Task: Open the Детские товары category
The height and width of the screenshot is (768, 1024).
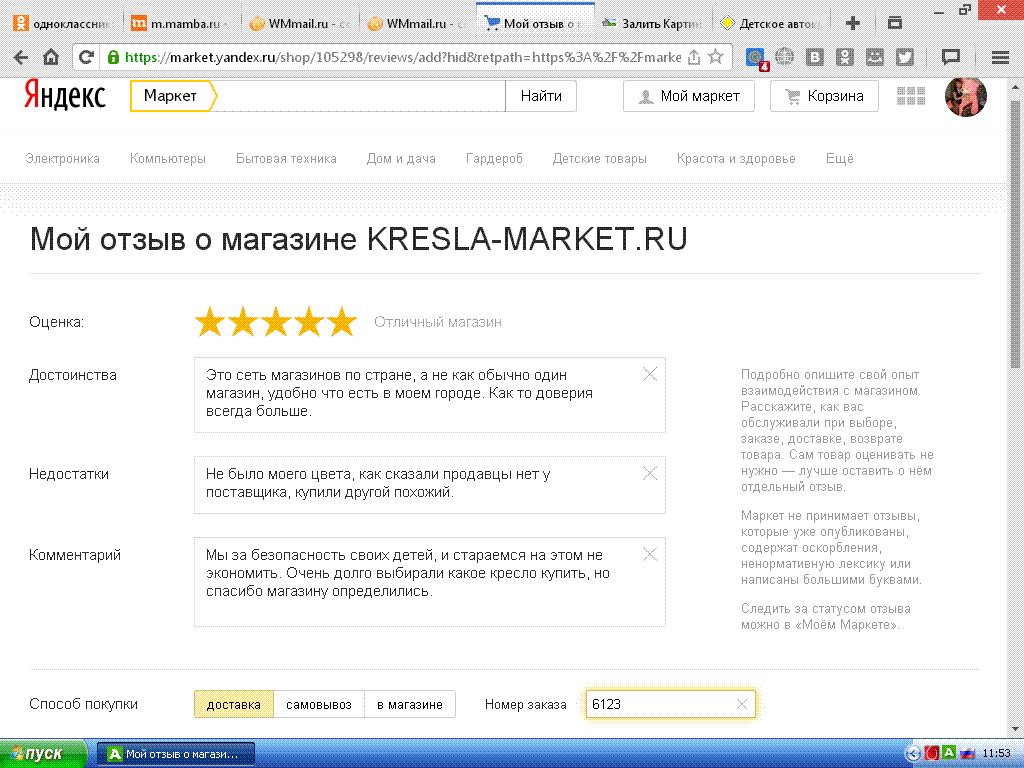Action: point(600,159)
